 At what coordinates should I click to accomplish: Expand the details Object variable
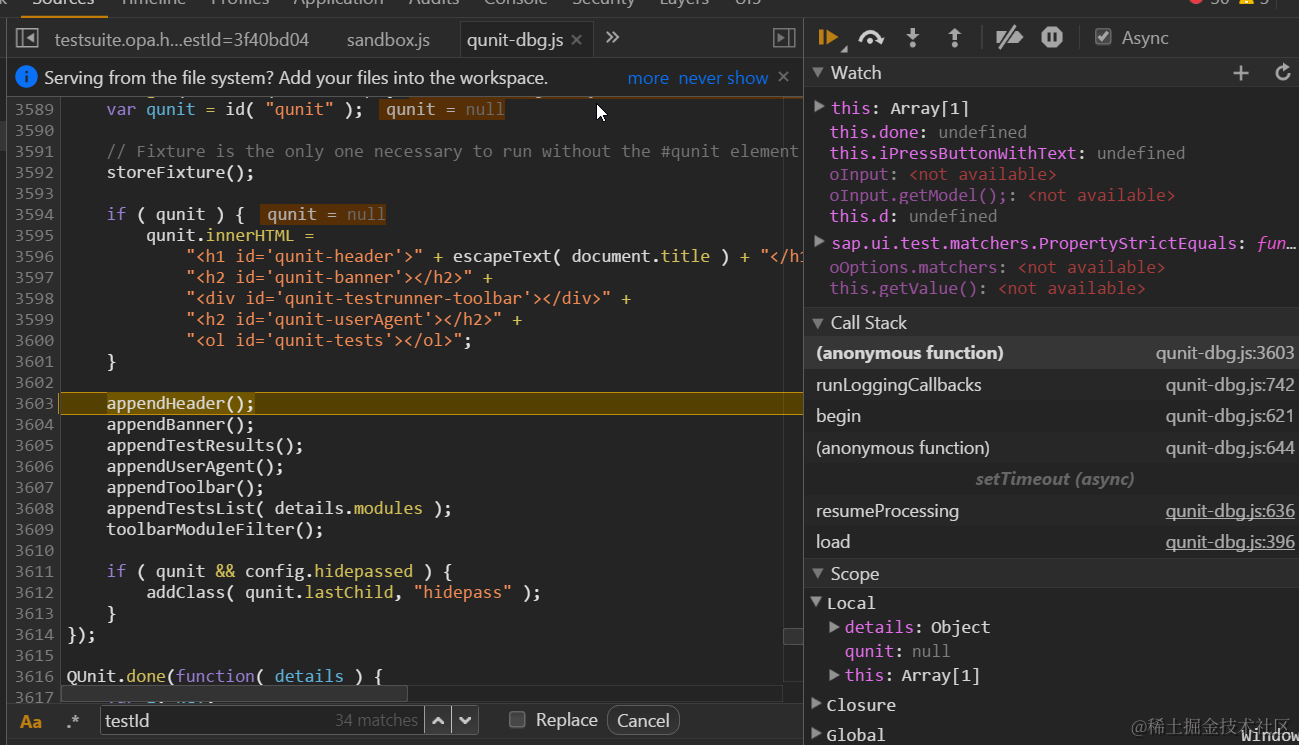(x=835, y=627)
